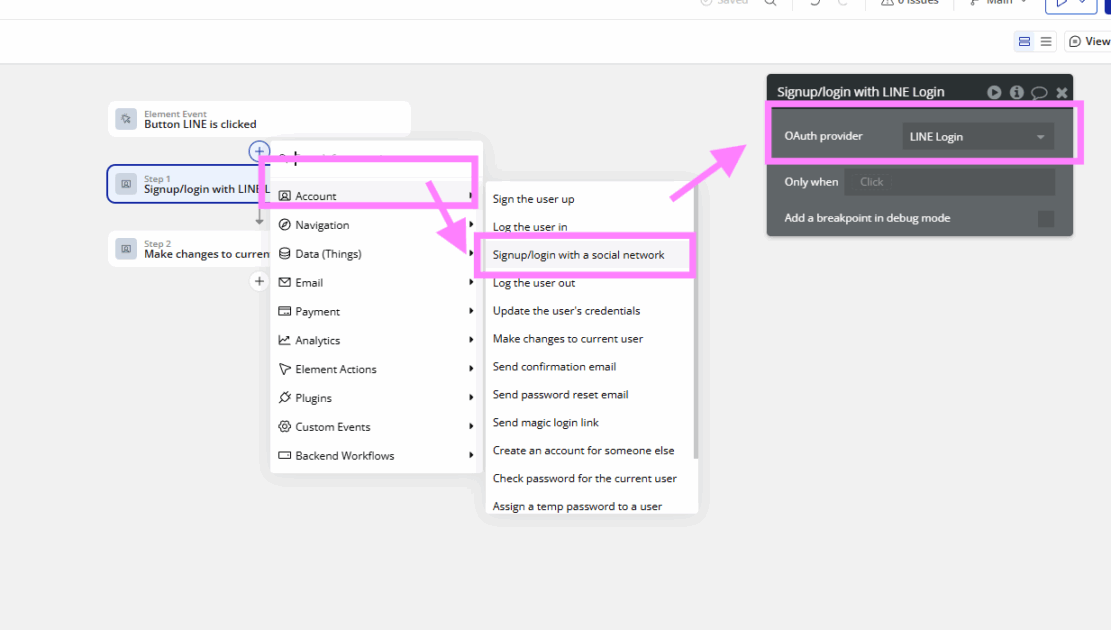Open the Navigation category in the action menu
This screenshot has height=630, width=1111.
coord(376,225)
